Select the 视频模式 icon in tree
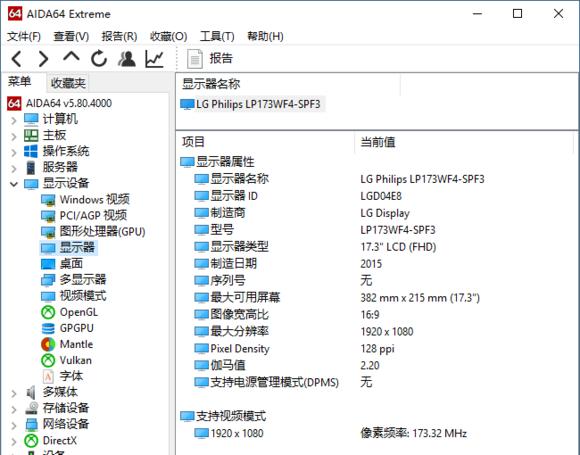 pyautogui.click(x=48, y=296)
